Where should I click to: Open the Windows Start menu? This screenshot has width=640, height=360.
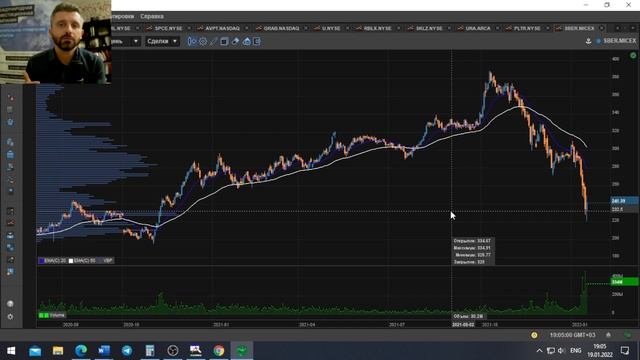point(11,351)
